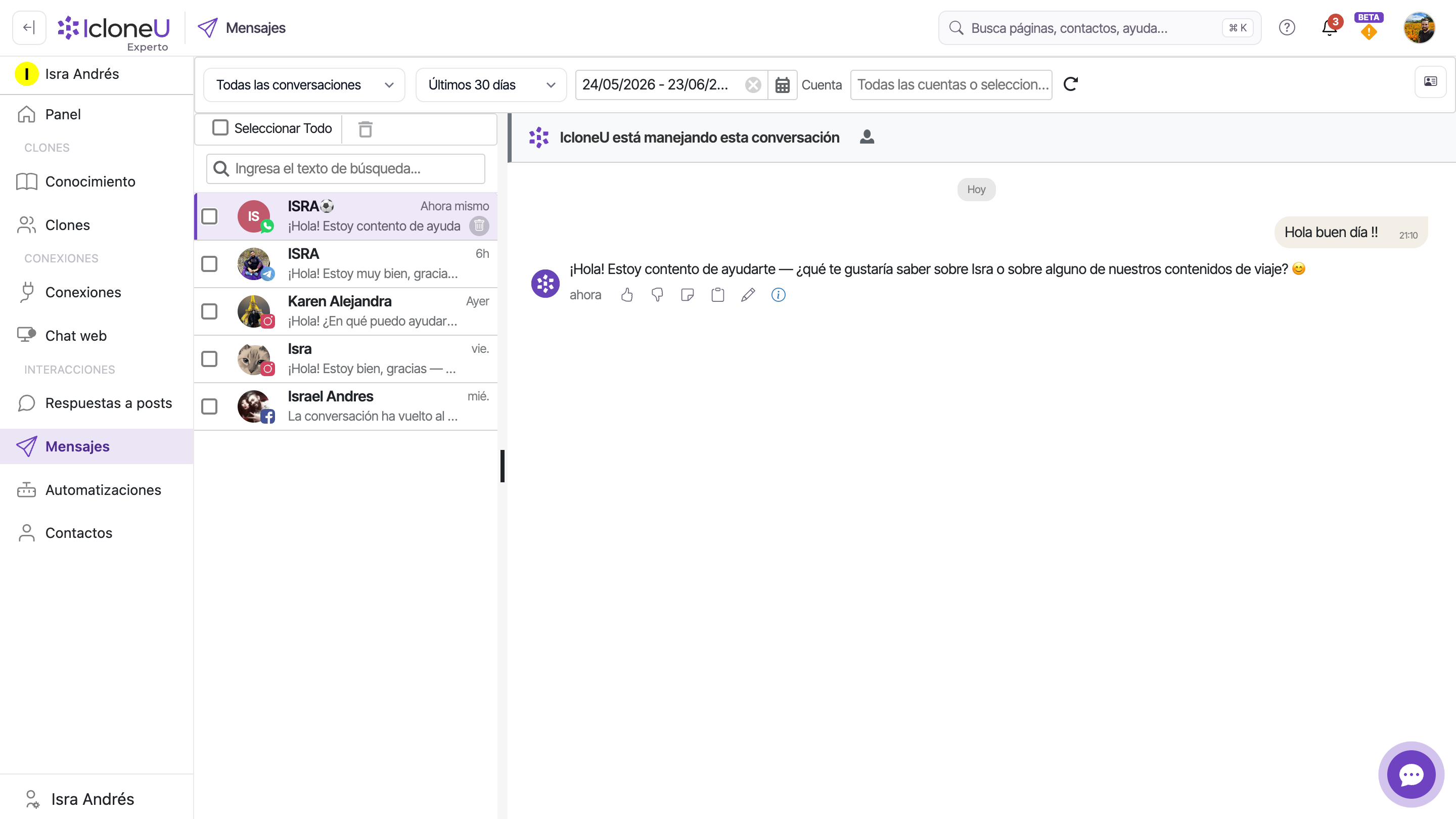Open the Isra Instagram conversation from vie.
This screenshot has width=1456, height=819.
[x=346, y=359]
